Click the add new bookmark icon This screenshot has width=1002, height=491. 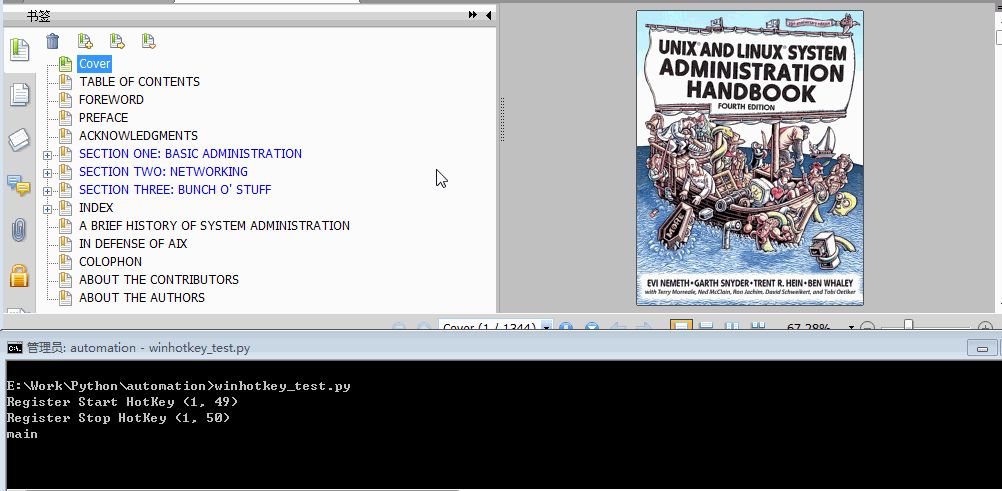click(x=85, y=42)
